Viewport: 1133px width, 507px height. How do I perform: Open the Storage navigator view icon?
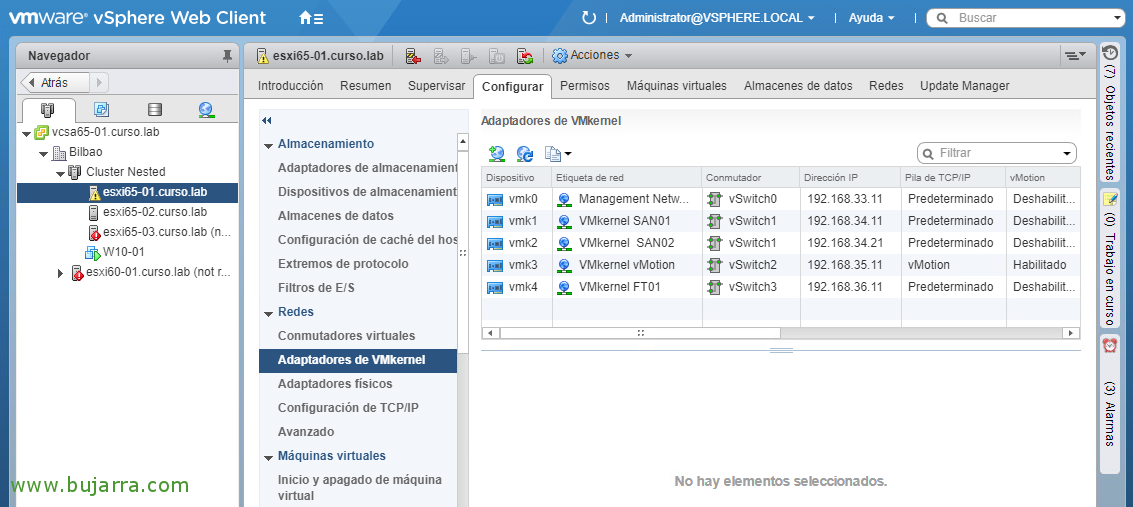pyautogui.click(x=154, y=110)
